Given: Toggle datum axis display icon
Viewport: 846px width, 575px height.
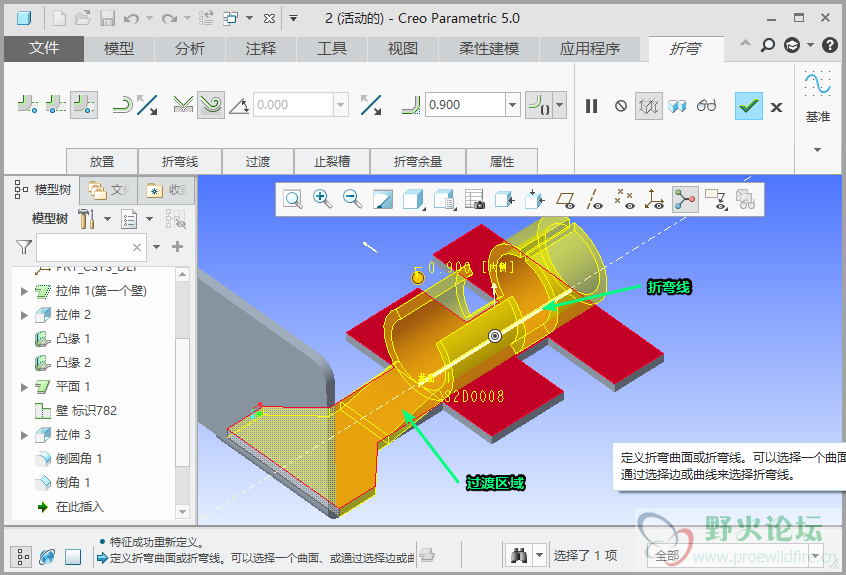Looking at the screenshot, I should [x=595, y=200].
